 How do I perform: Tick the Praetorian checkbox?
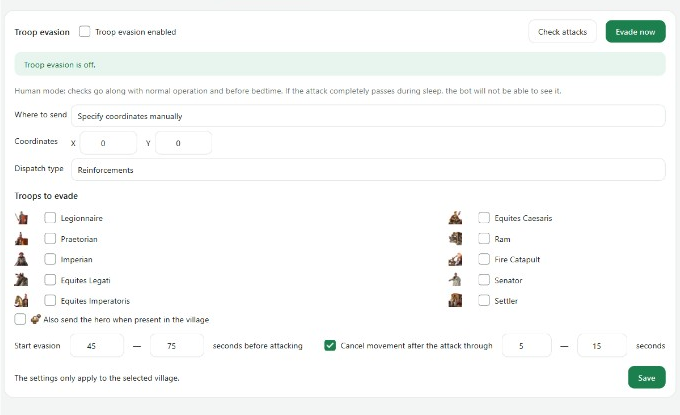point(50,239)
